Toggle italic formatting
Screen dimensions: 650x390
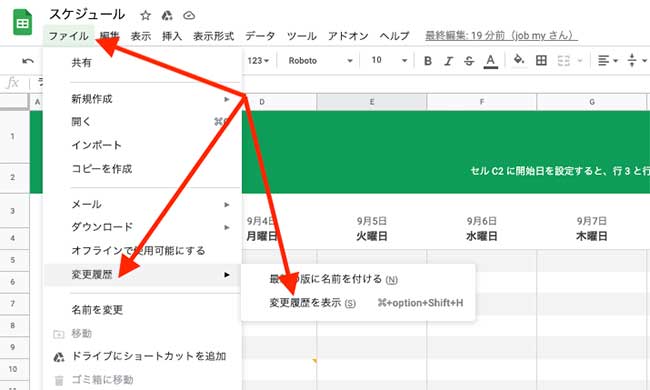point(448,61)
